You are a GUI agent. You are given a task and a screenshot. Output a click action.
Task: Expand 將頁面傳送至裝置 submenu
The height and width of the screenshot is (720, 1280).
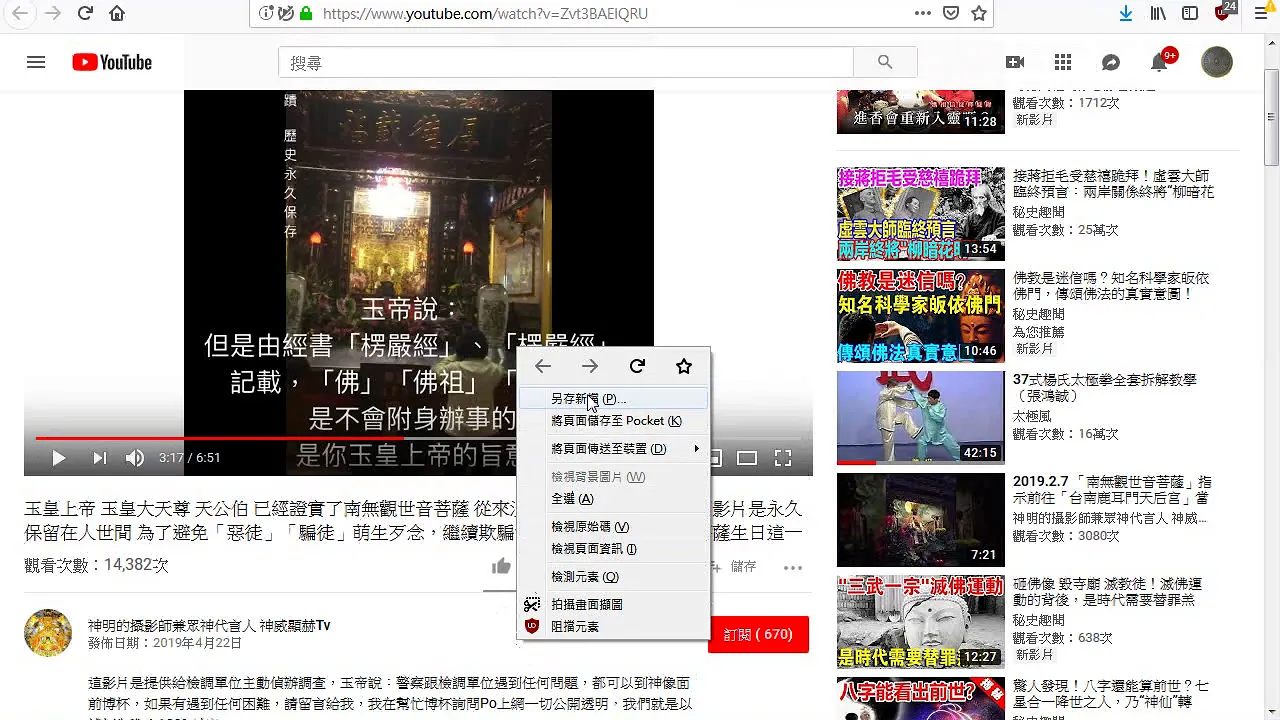click(613, 449)
